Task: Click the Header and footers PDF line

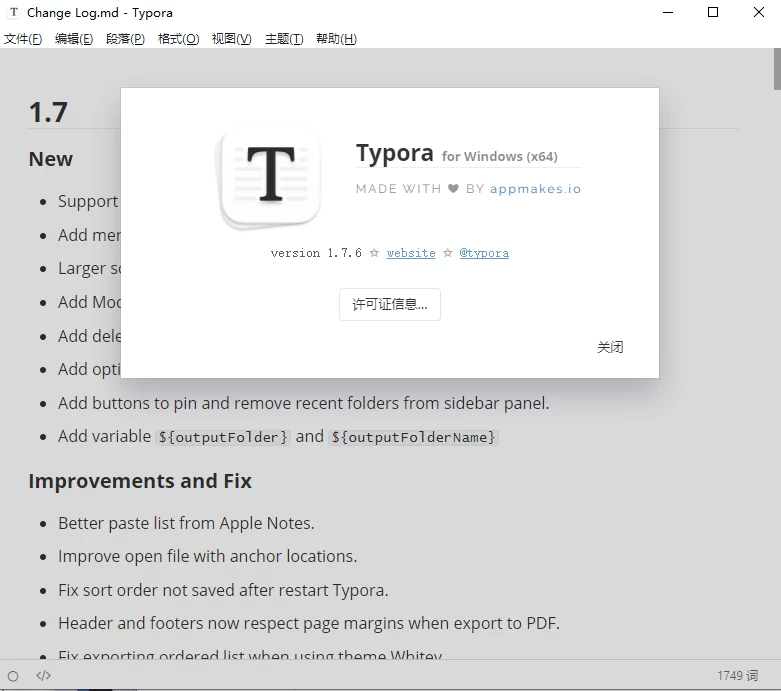Action: click(x=309, y=623)
